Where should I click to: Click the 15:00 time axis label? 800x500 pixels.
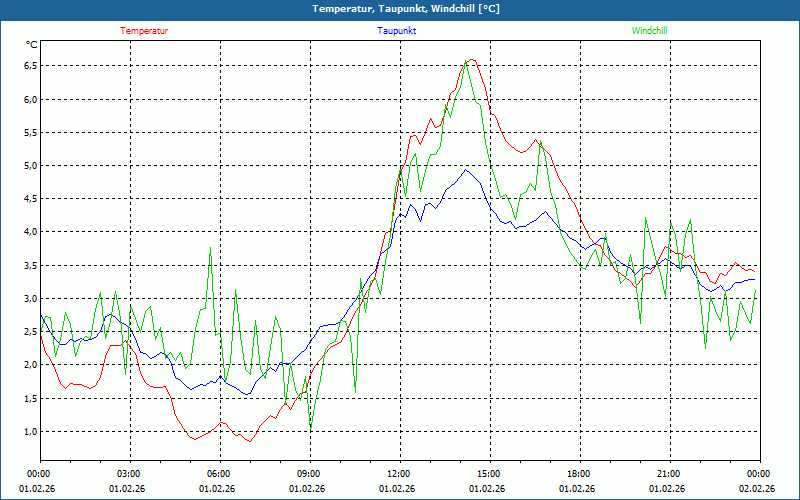(489, 474)
